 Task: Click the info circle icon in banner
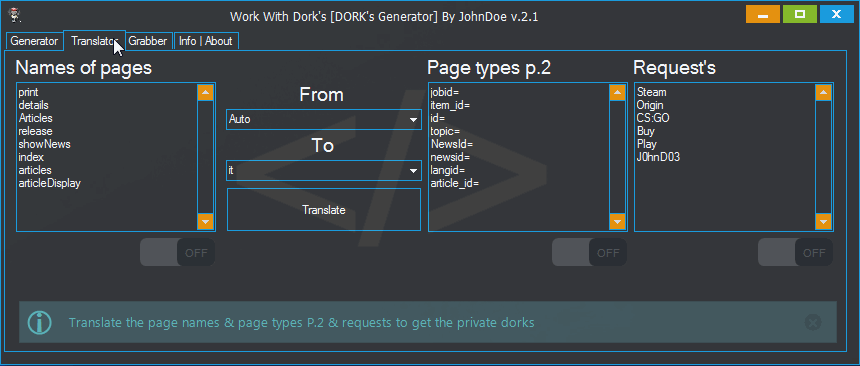point(39,322)
